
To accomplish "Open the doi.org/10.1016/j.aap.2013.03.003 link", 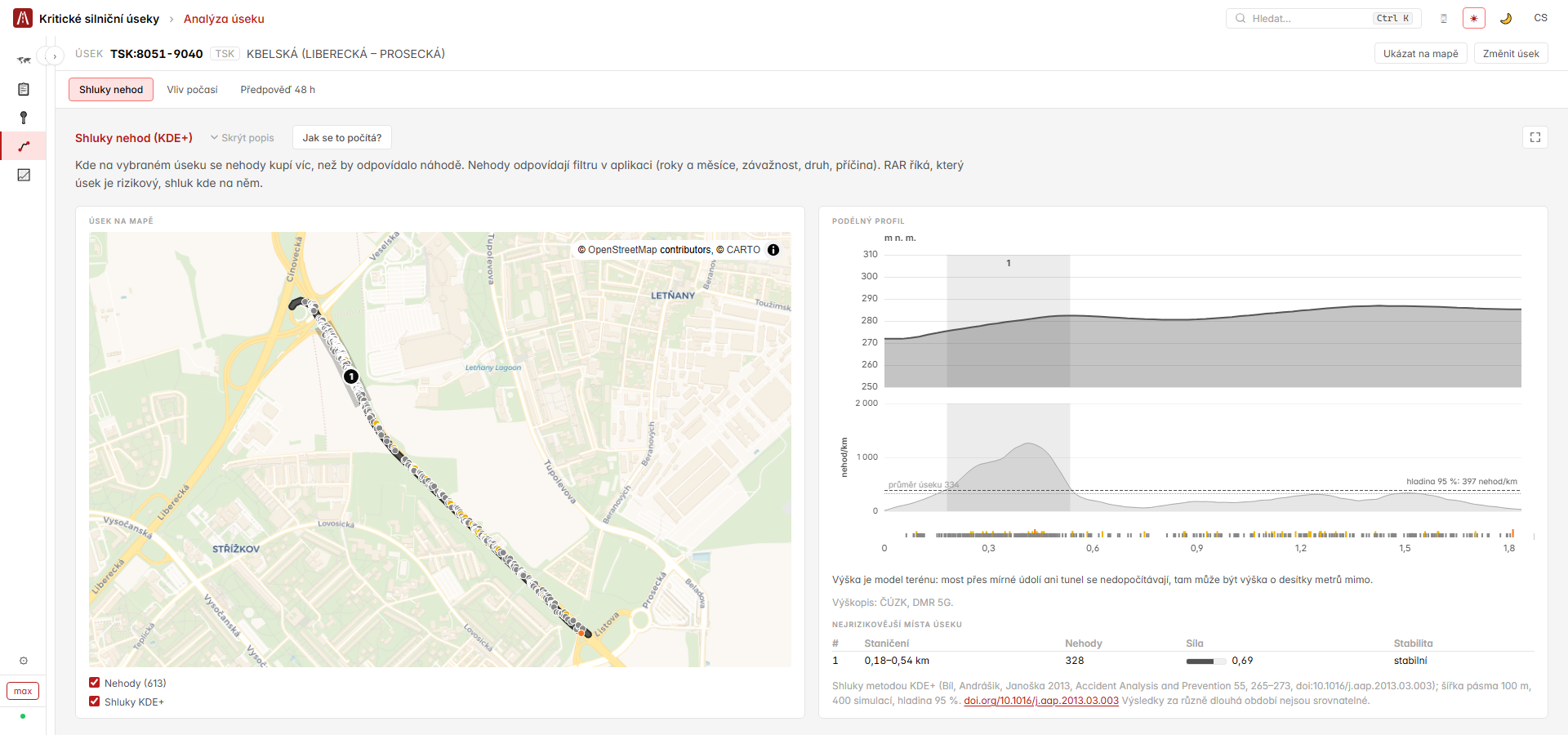I will click(x=1041, y=701).
